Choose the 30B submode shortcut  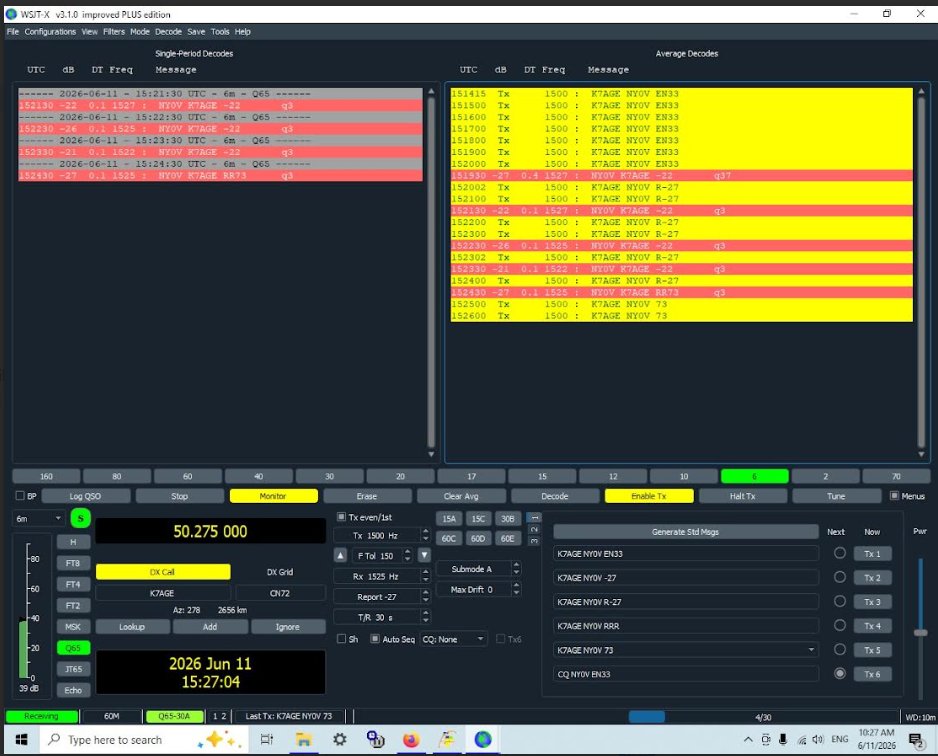click(507, 519)
